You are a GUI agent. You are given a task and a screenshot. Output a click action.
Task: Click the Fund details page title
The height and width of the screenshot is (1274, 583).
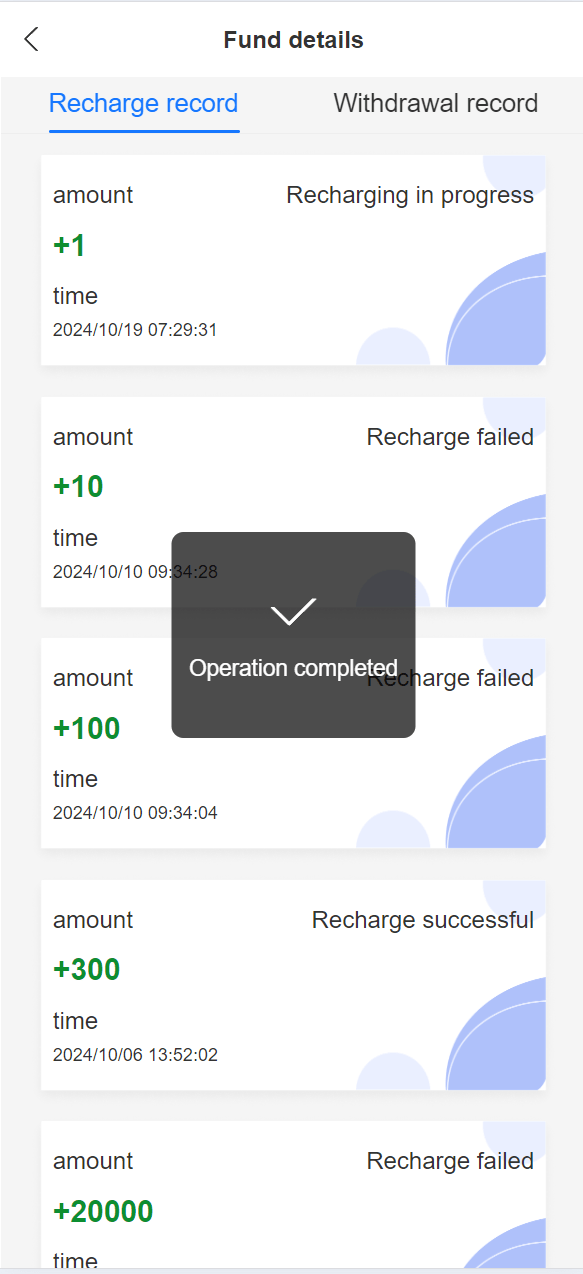(x=293, y=40)
